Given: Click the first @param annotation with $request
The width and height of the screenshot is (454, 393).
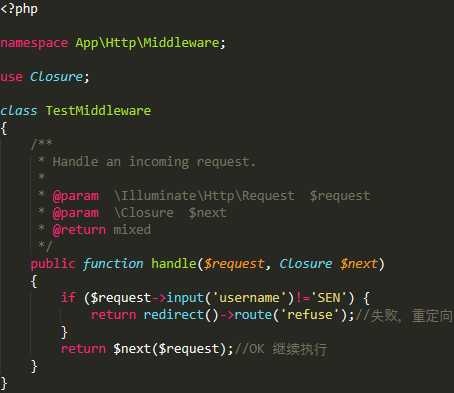Looking at the screenshot, I should 211,196.
